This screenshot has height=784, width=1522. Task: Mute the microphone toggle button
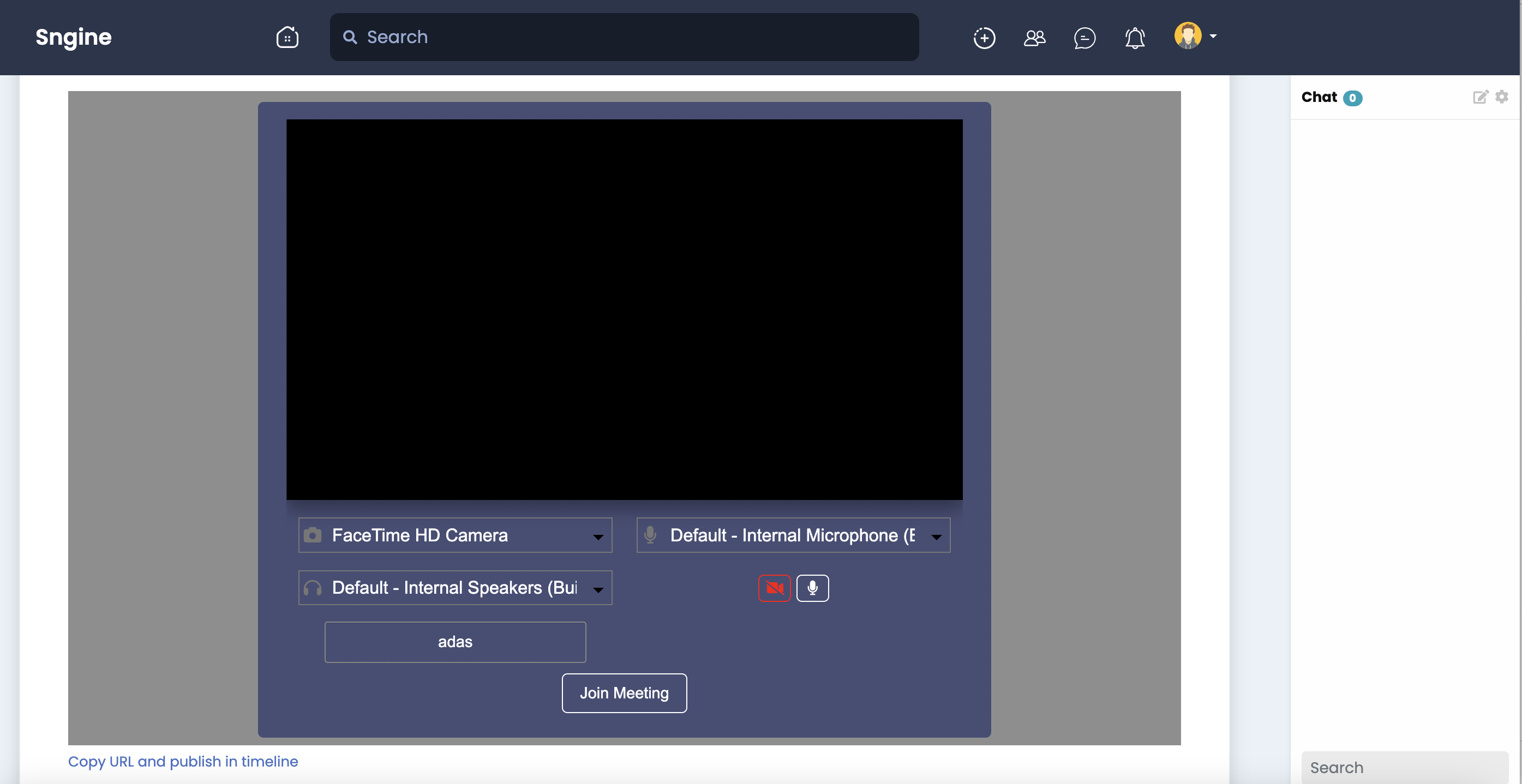[x=812, y=588]
